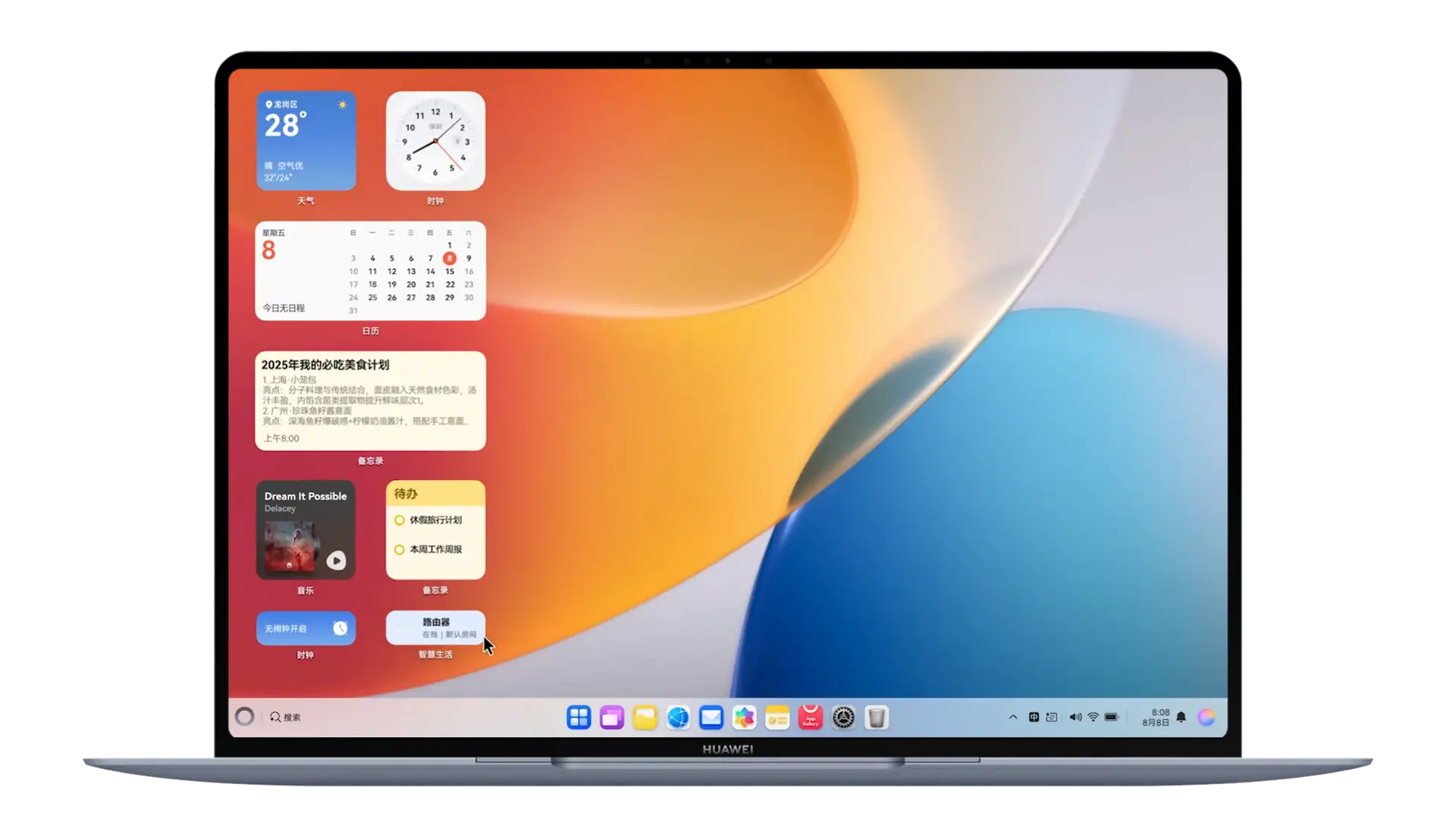Click the search field labeled 搜索

pyautogui.click(x=286, y=717)
